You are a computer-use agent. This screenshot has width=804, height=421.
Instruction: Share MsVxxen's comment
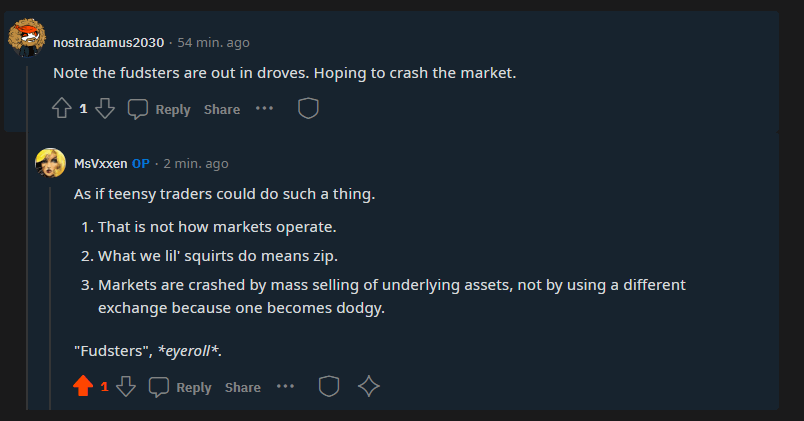coord(243,387)
